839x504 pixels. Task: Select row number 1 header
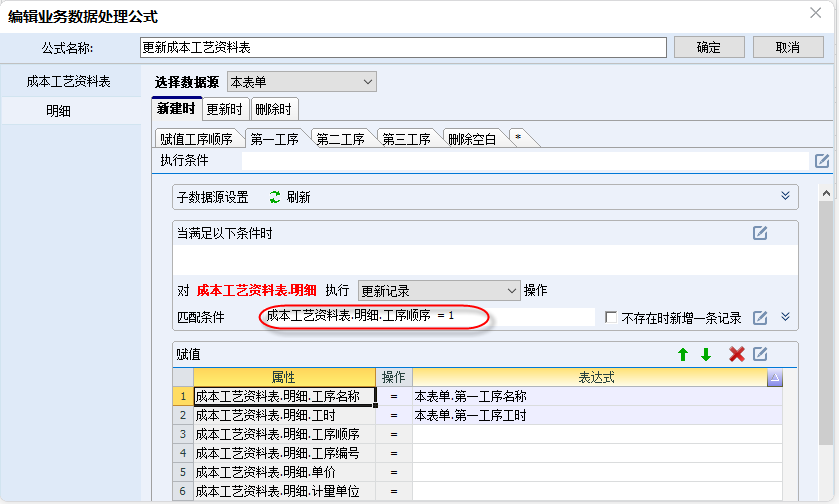pyautogui.click(x=183, y=396)
